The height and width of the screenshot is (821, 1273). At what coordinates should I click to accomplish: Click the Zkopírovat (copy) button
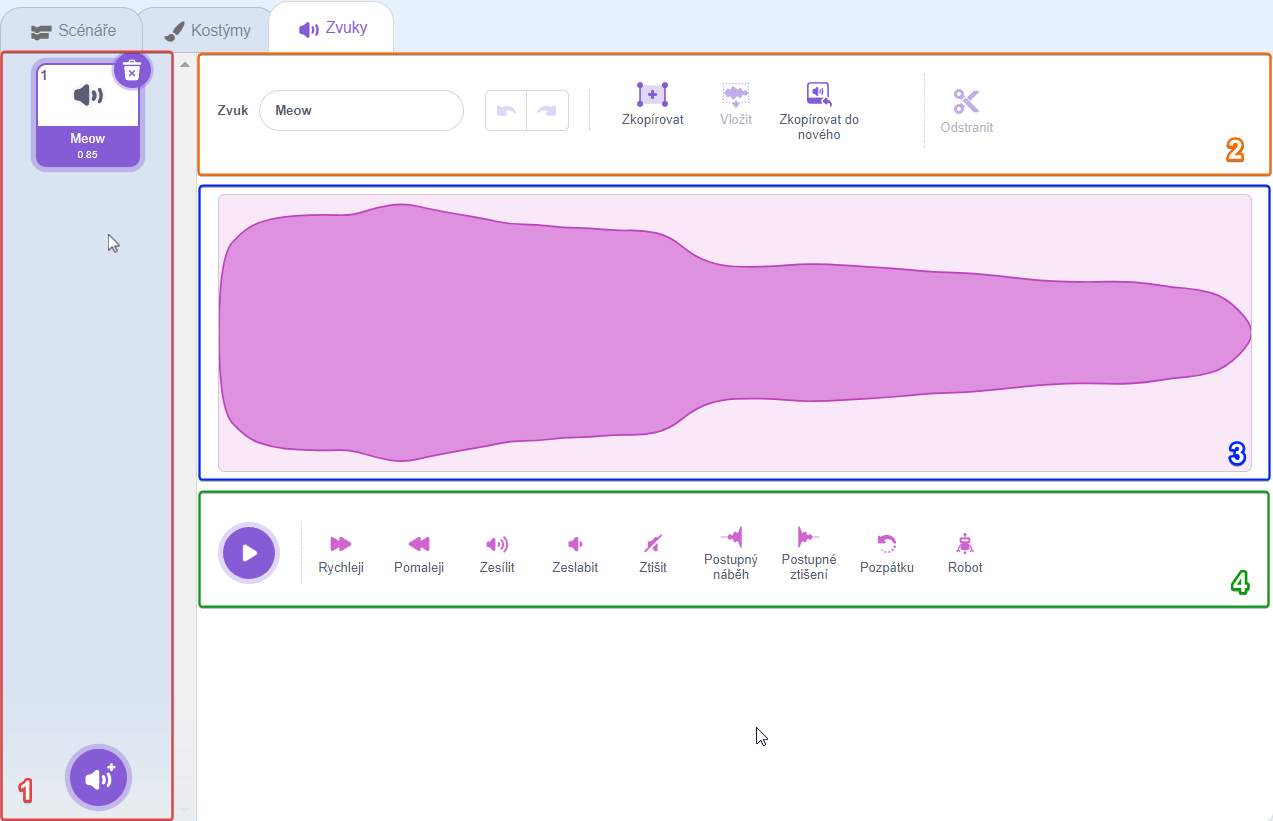point(652,96)
